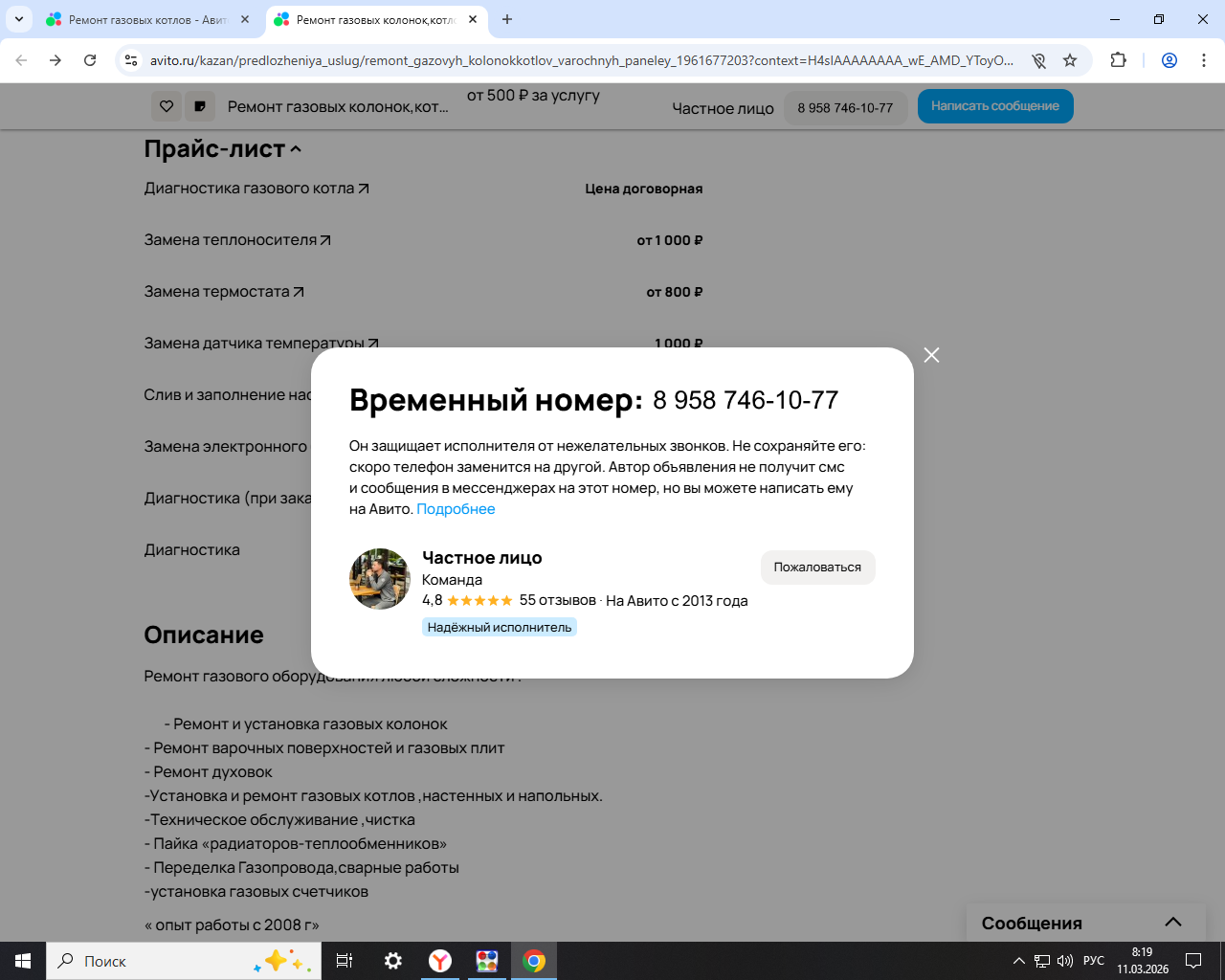Click the seller's avatar photo
Viewport: 1225px width, 980px height.
tap(380, 579)
